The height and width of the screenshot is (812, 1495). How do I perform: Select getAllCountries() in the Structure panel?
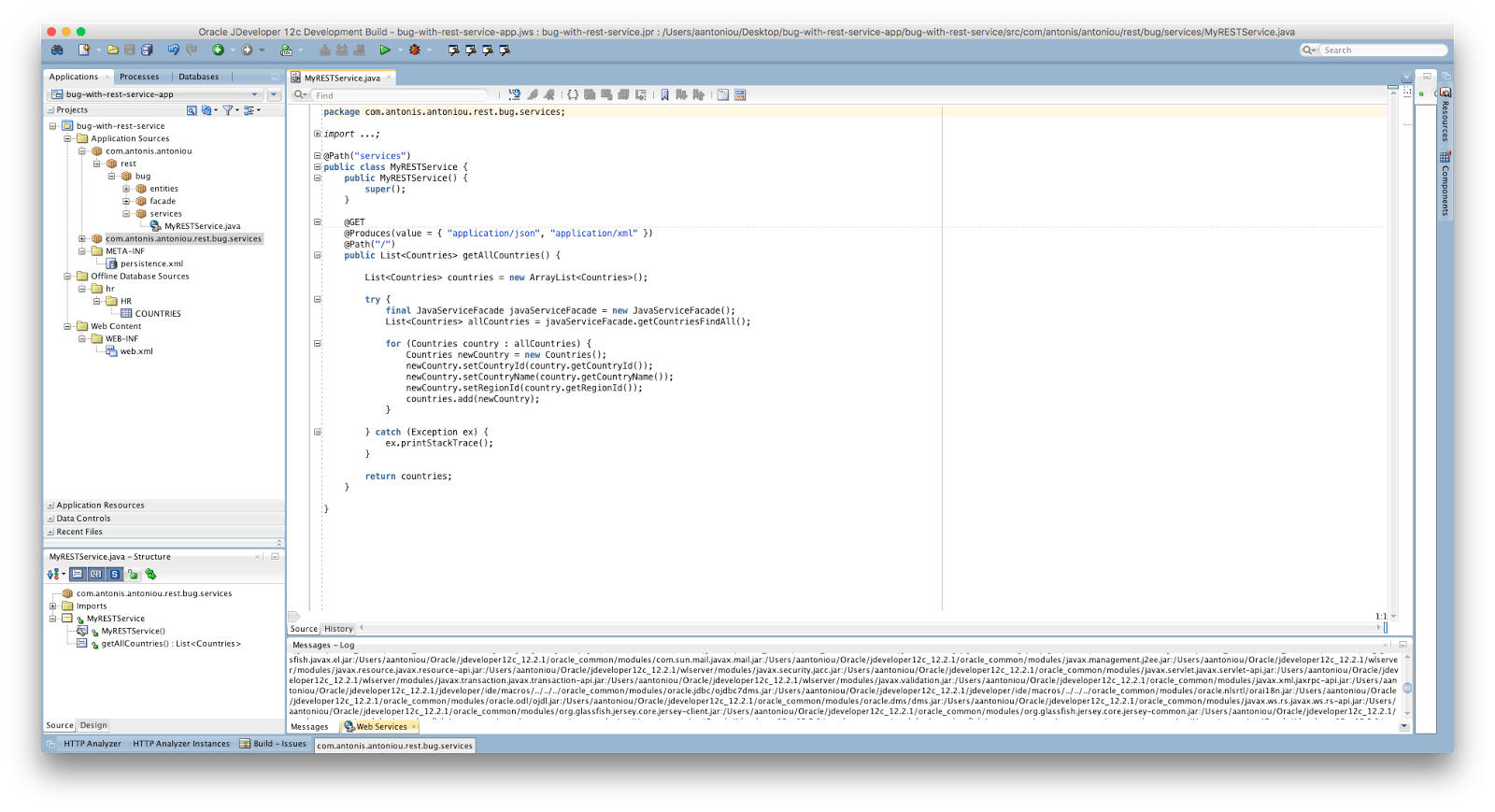pos(171,644)
